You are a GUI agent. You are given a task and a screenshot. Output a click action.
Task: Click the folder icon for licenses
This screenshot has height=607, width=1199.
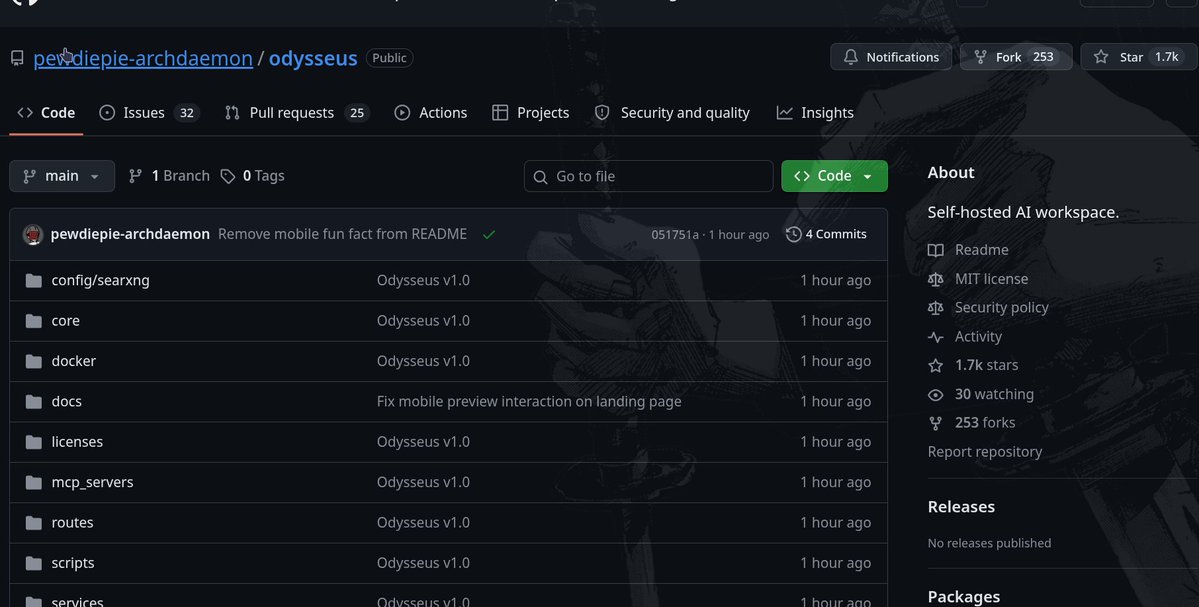(x=34, y=442)
